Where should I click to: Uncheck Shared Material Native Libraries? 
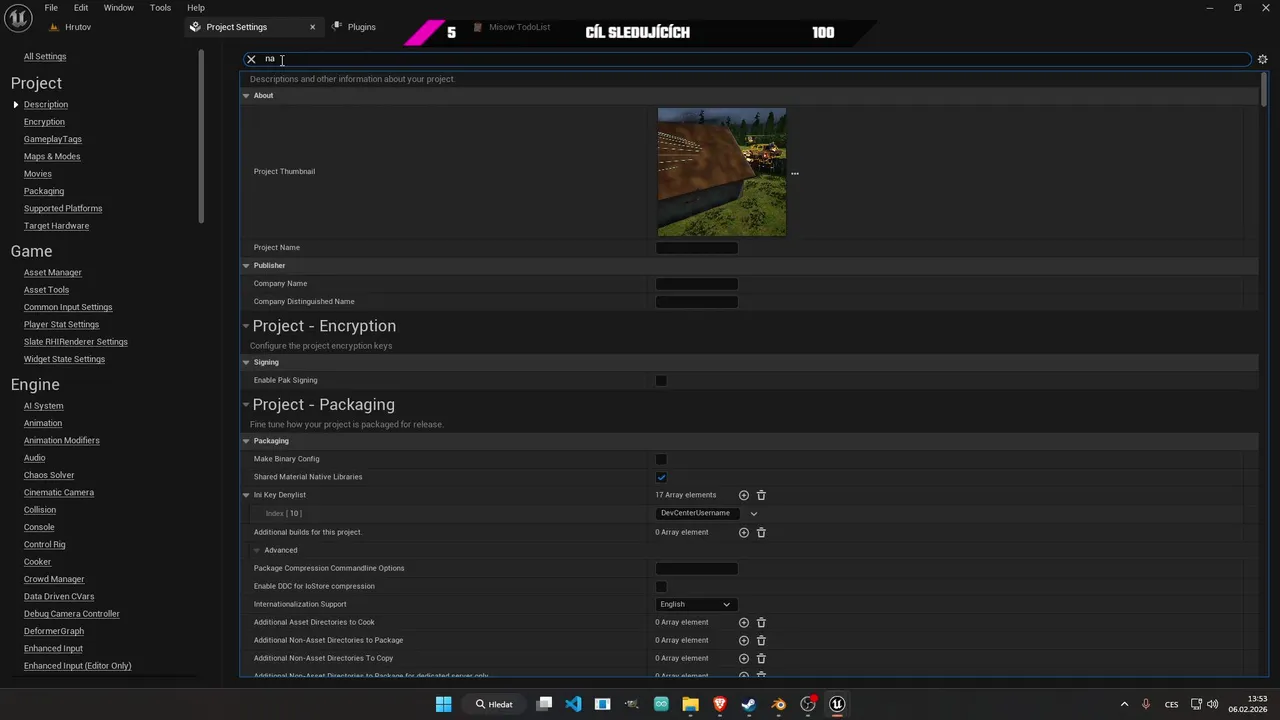tap(661, 477)
